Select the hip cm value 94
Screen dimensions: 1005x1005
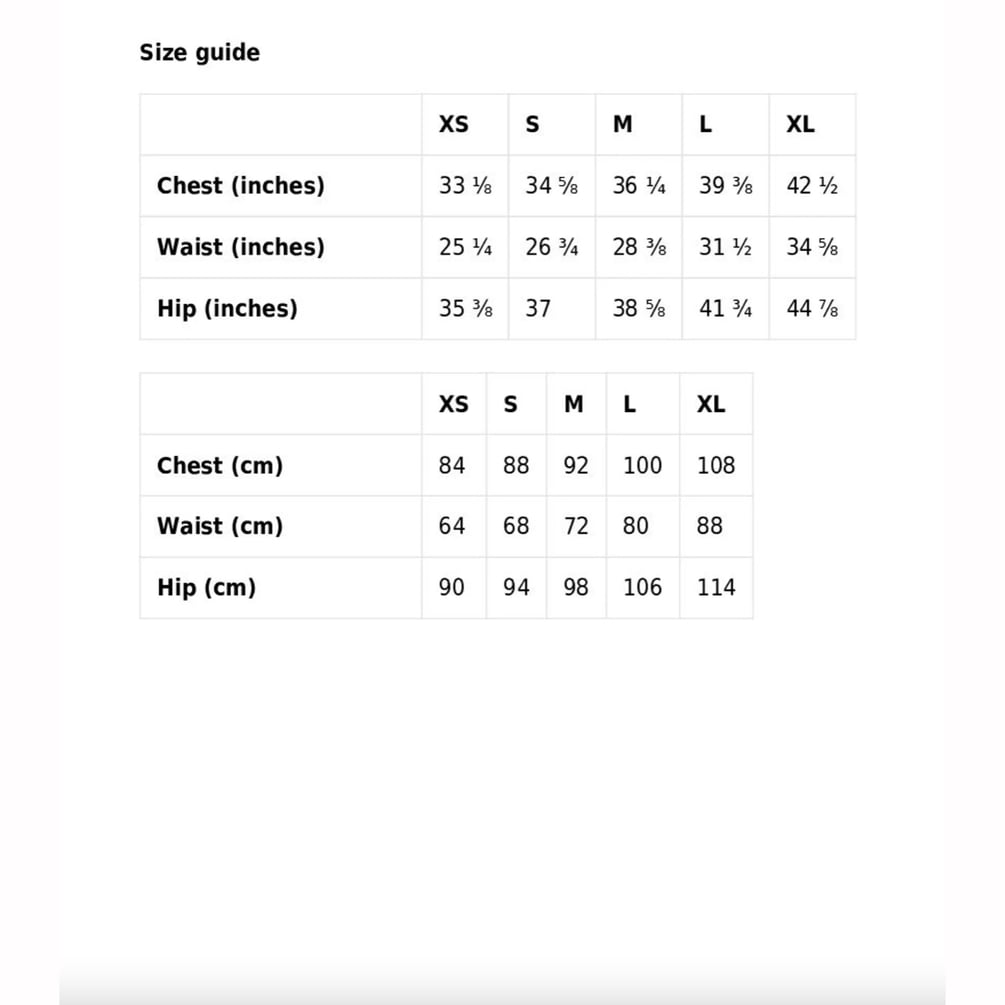(x=516, y=587)
